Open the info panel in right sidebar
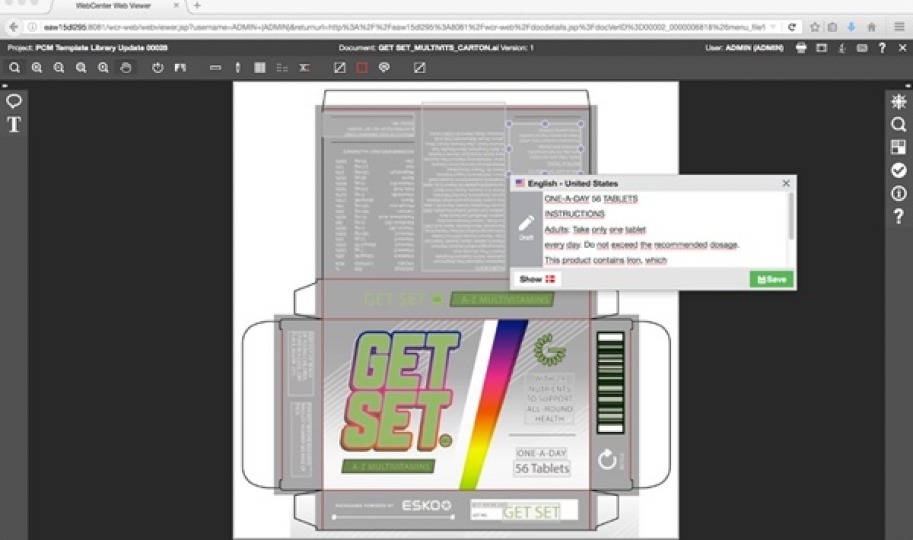The width and height of the screenshot is (913, 540). [898, 193]
